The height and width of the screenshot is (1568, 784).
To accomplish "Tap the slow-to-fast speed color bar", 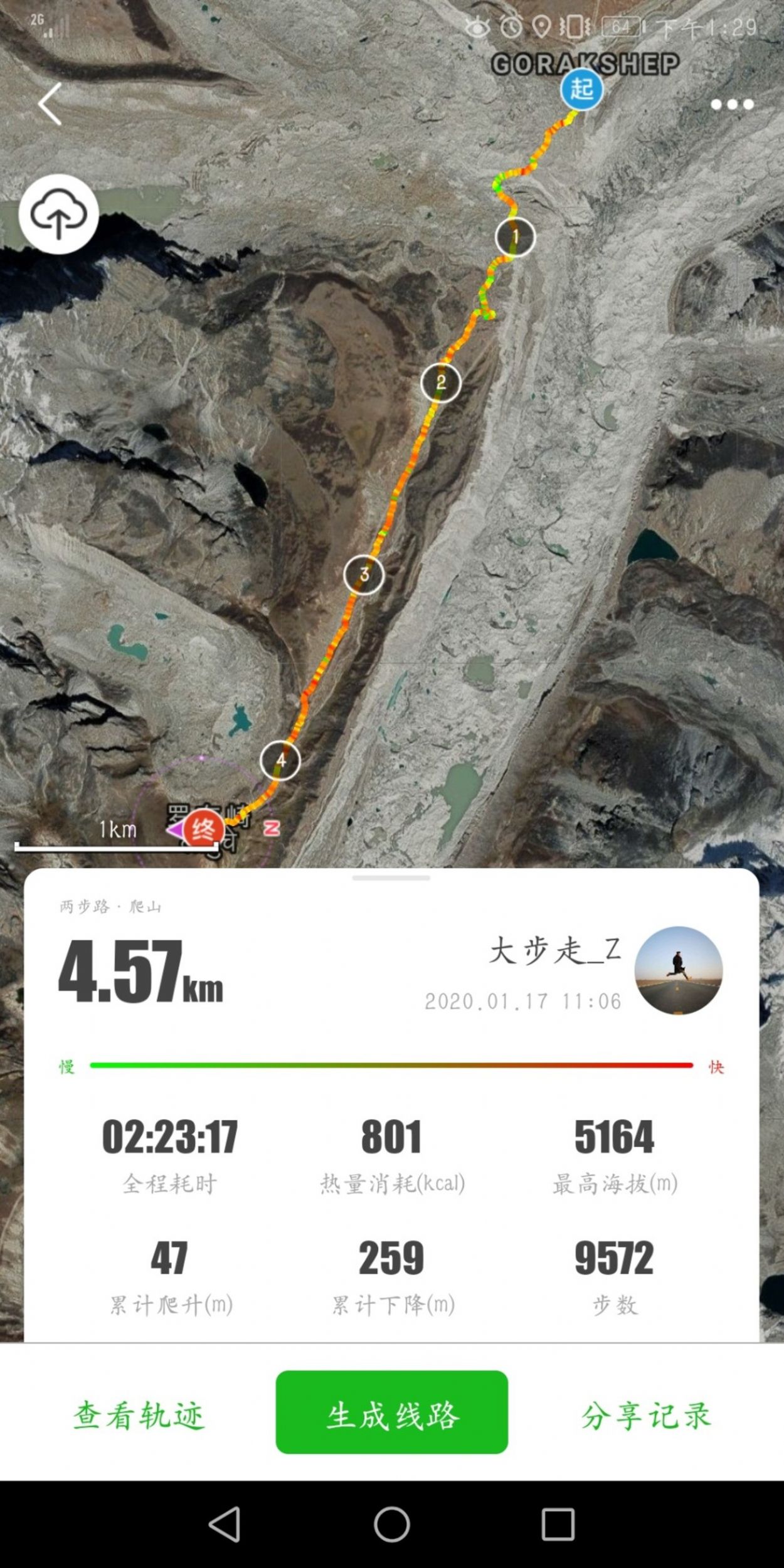I will (x=391, y=1065).
